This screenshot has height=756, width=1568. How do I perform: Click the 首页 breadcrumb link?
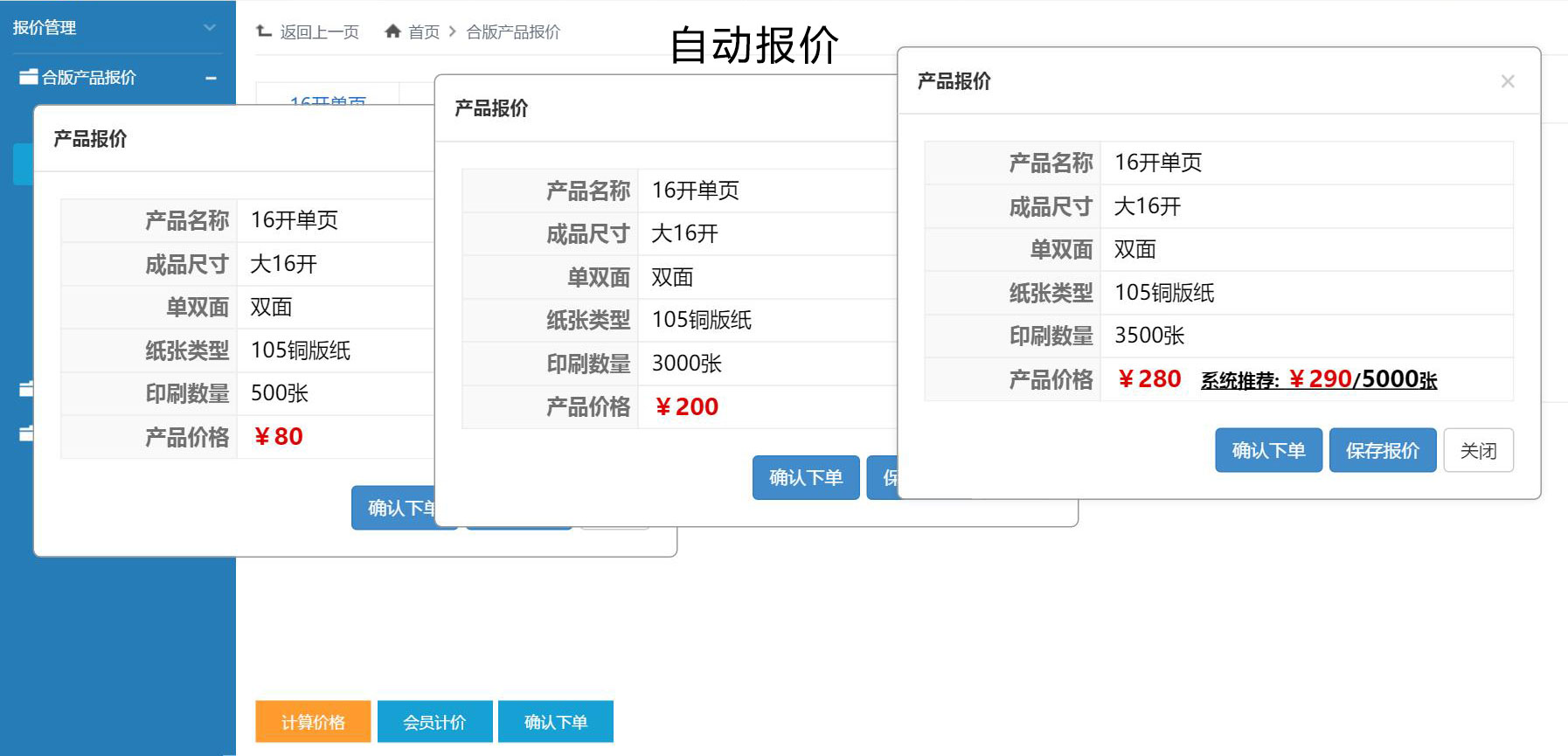(x=424, y=32)
